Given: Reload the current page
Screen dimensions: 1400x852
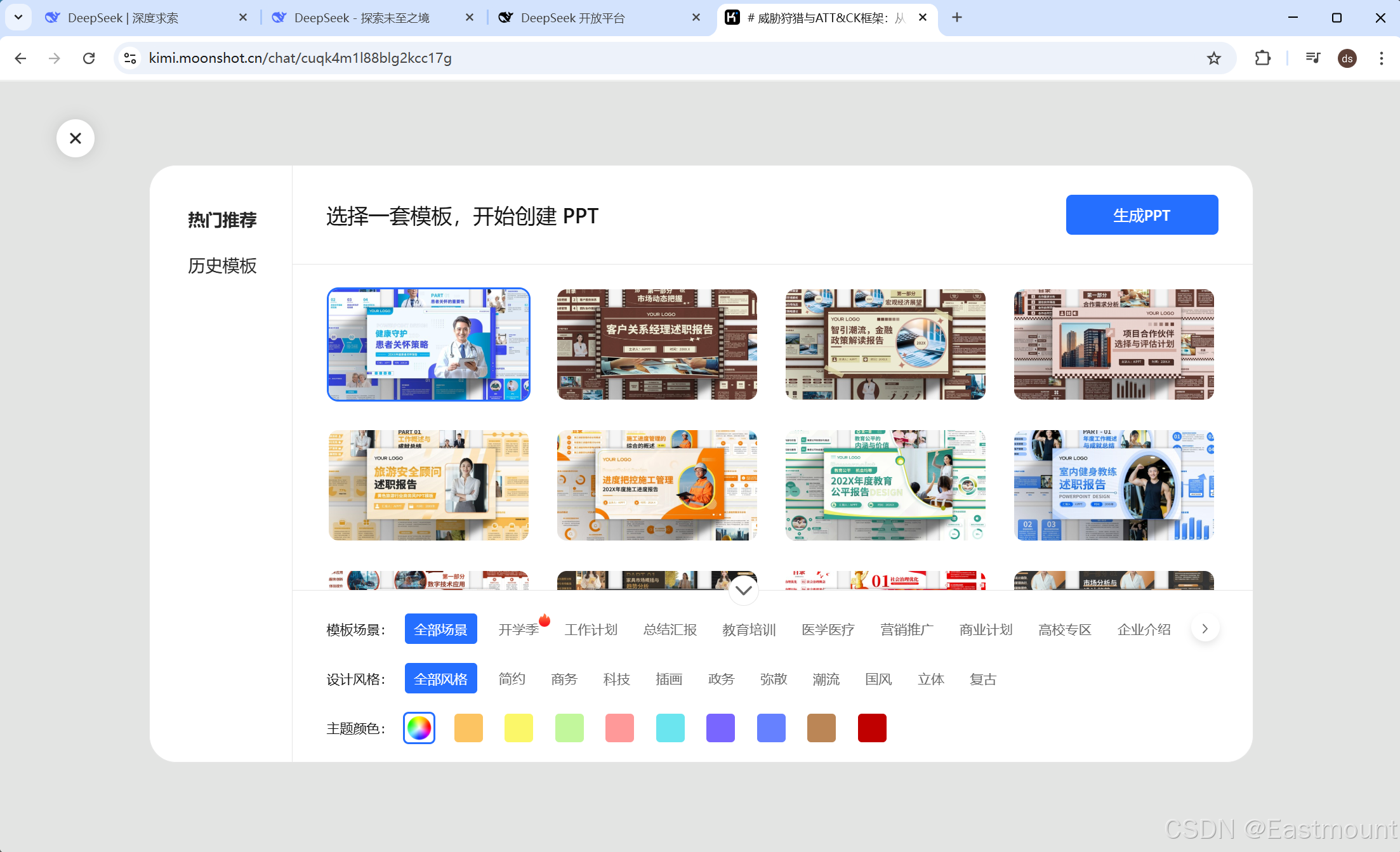Looking at the screenshot, I should 89,58.
